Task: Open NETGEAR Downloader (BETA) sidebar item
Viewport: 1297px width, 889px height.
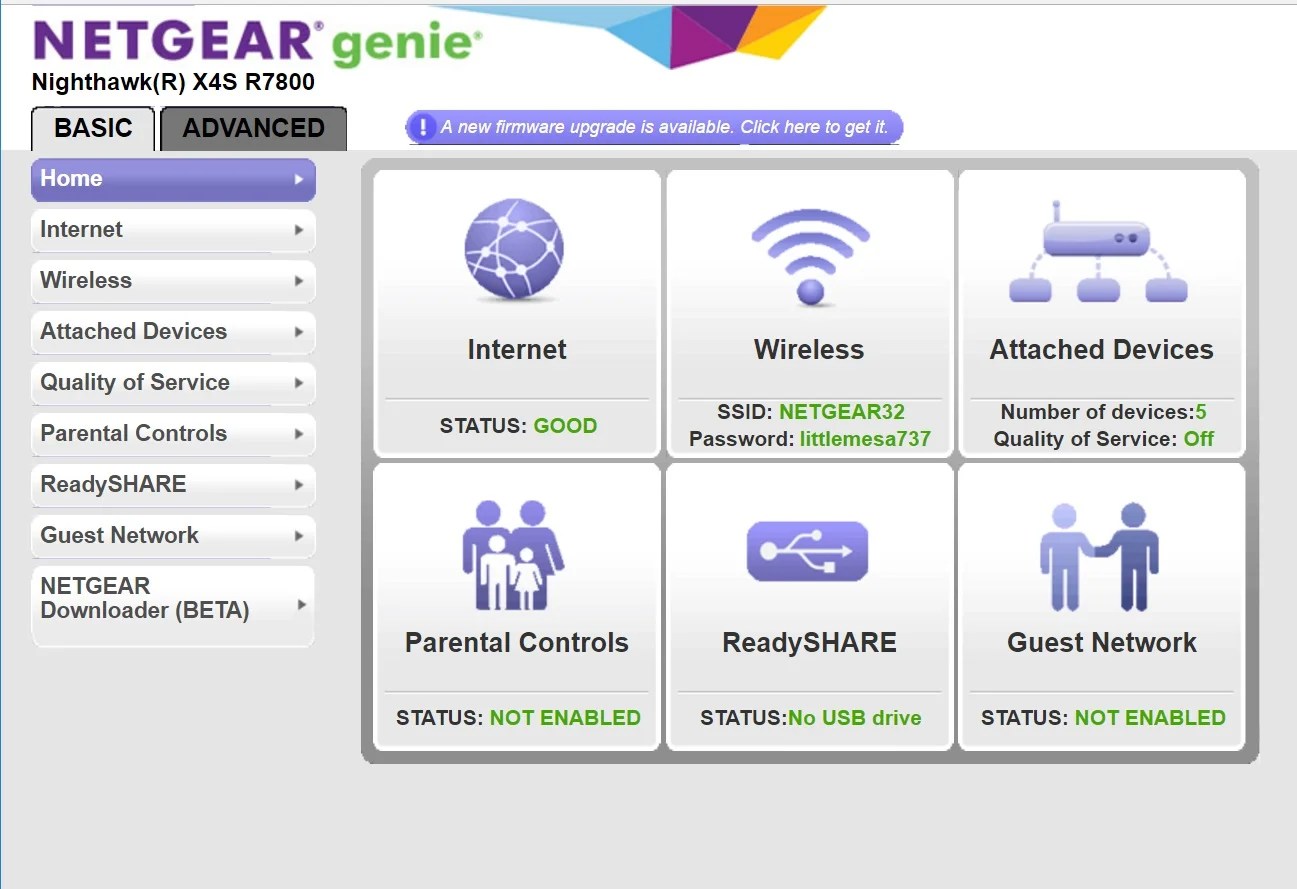Action: point(174,606)
